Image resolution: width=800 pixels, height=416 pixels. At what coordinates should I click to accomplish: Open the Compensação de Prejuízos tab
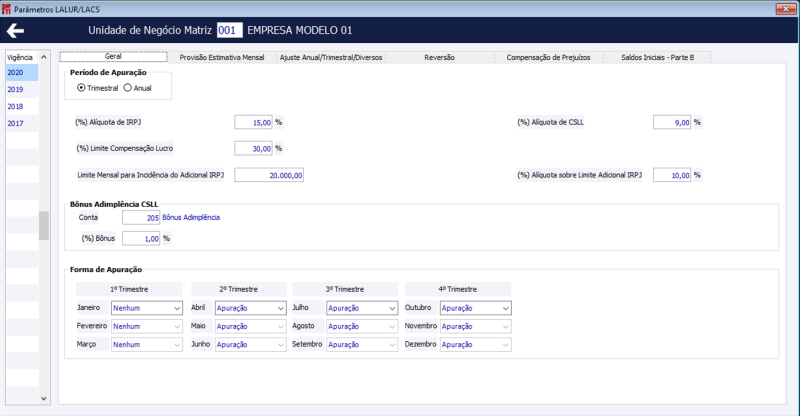pos(548,57)
